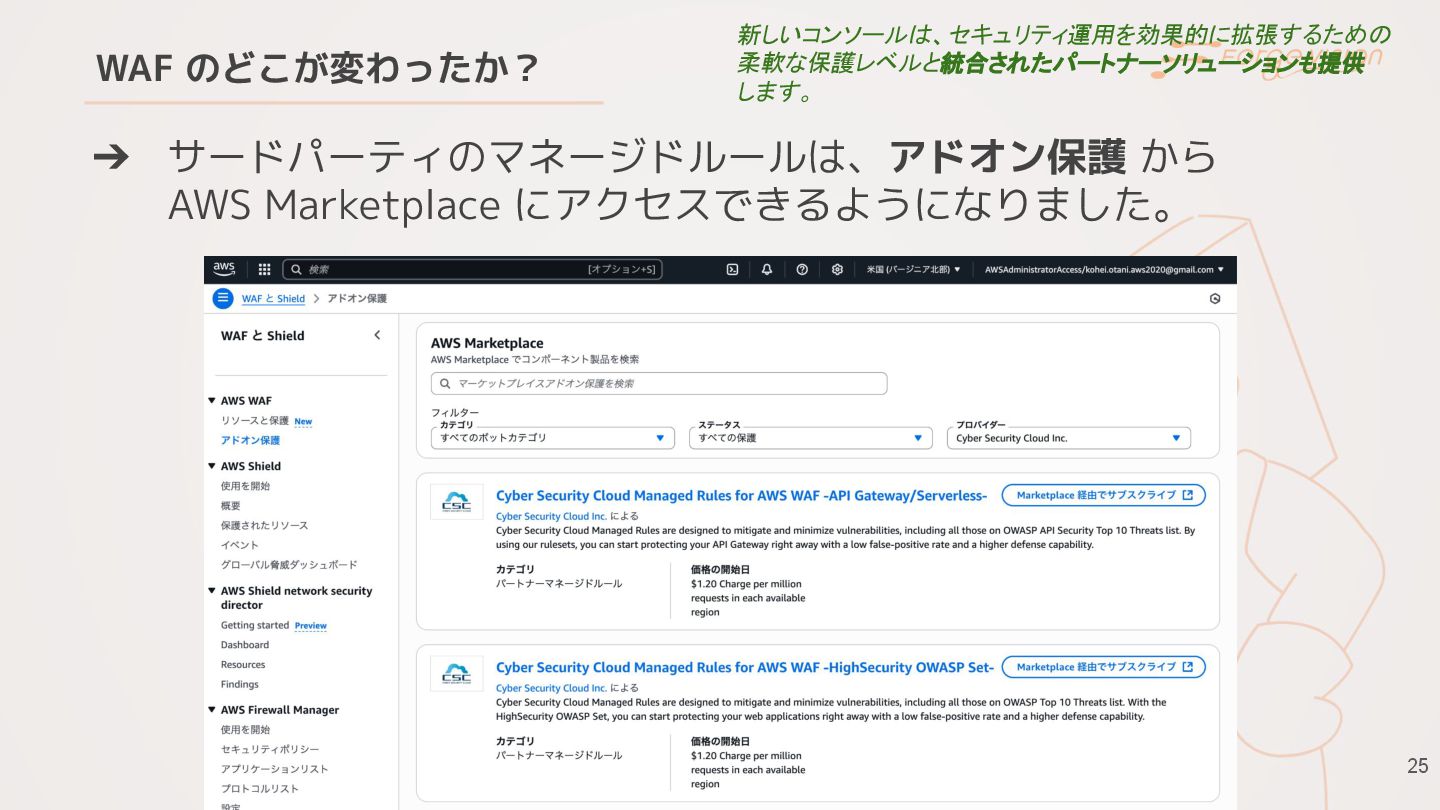
Task: Click the Preview badge beside Getting started
Action: coord(311,626)
